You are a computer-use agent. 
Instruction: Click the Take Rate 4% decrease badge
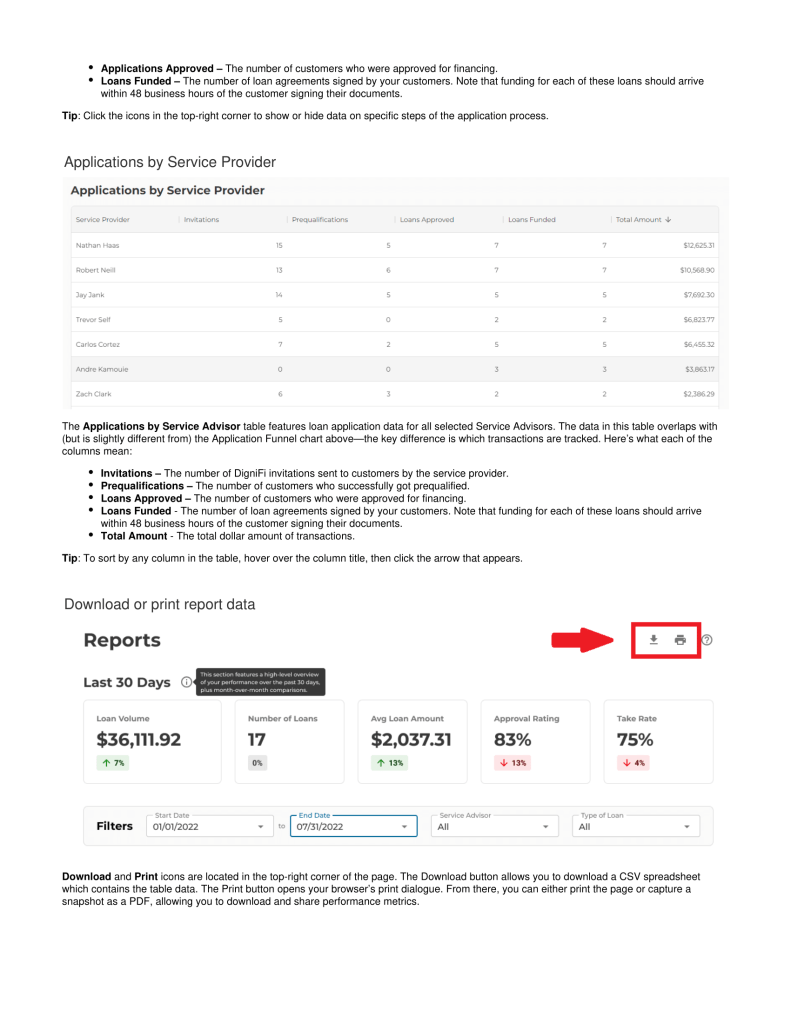tap(634, 763)
